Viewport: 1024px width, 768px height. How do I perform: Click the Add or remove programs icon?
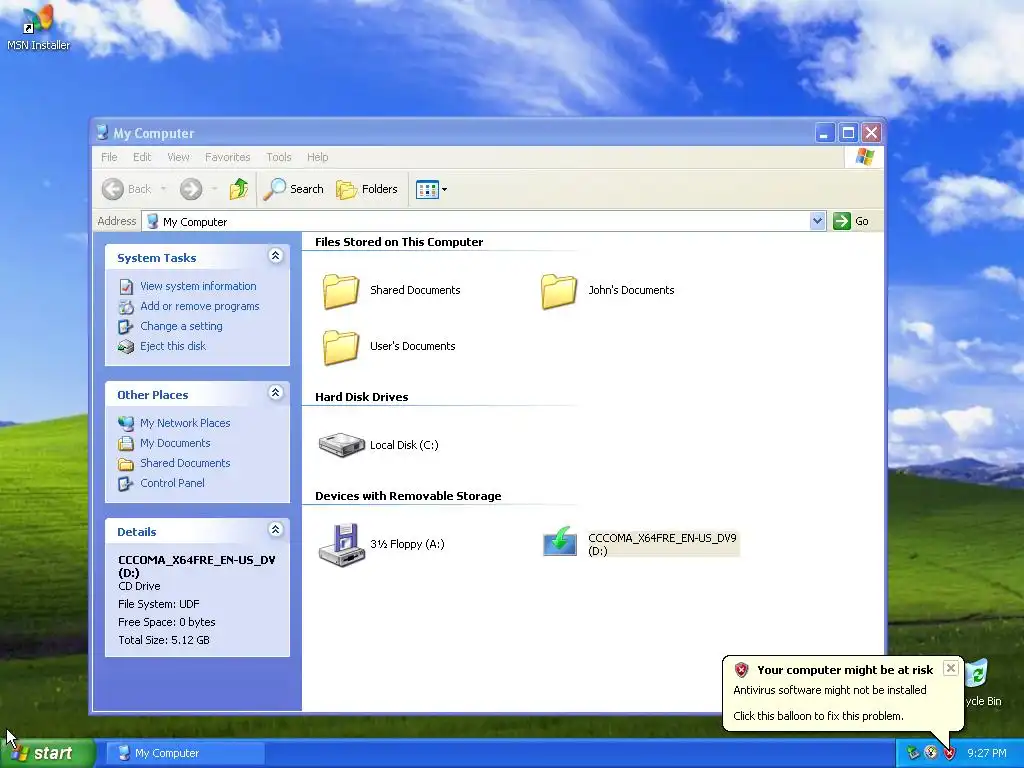126,306
